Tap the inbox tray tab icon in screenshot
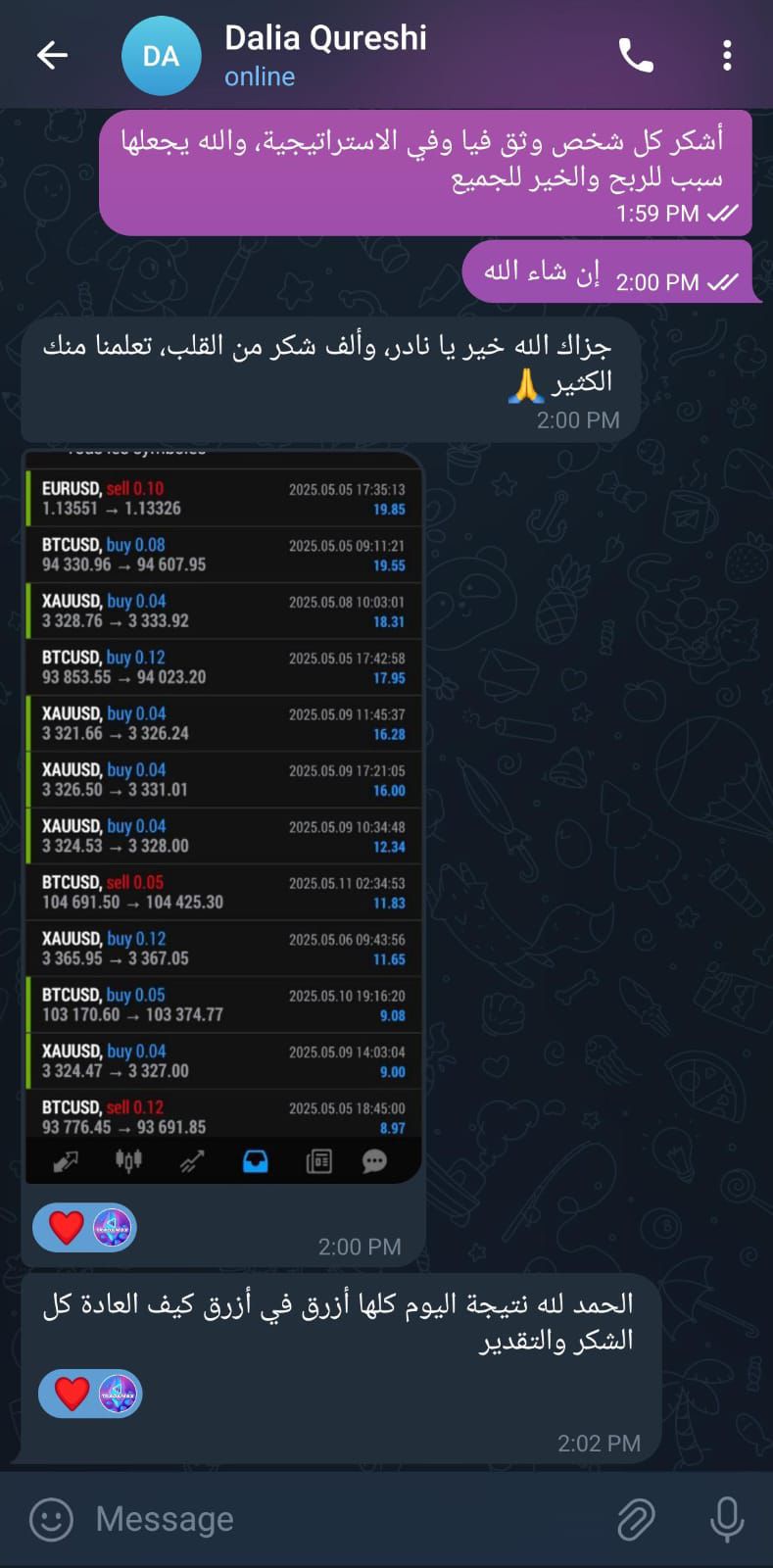This screenshot has width=773, height=1568. [256, 1161]
